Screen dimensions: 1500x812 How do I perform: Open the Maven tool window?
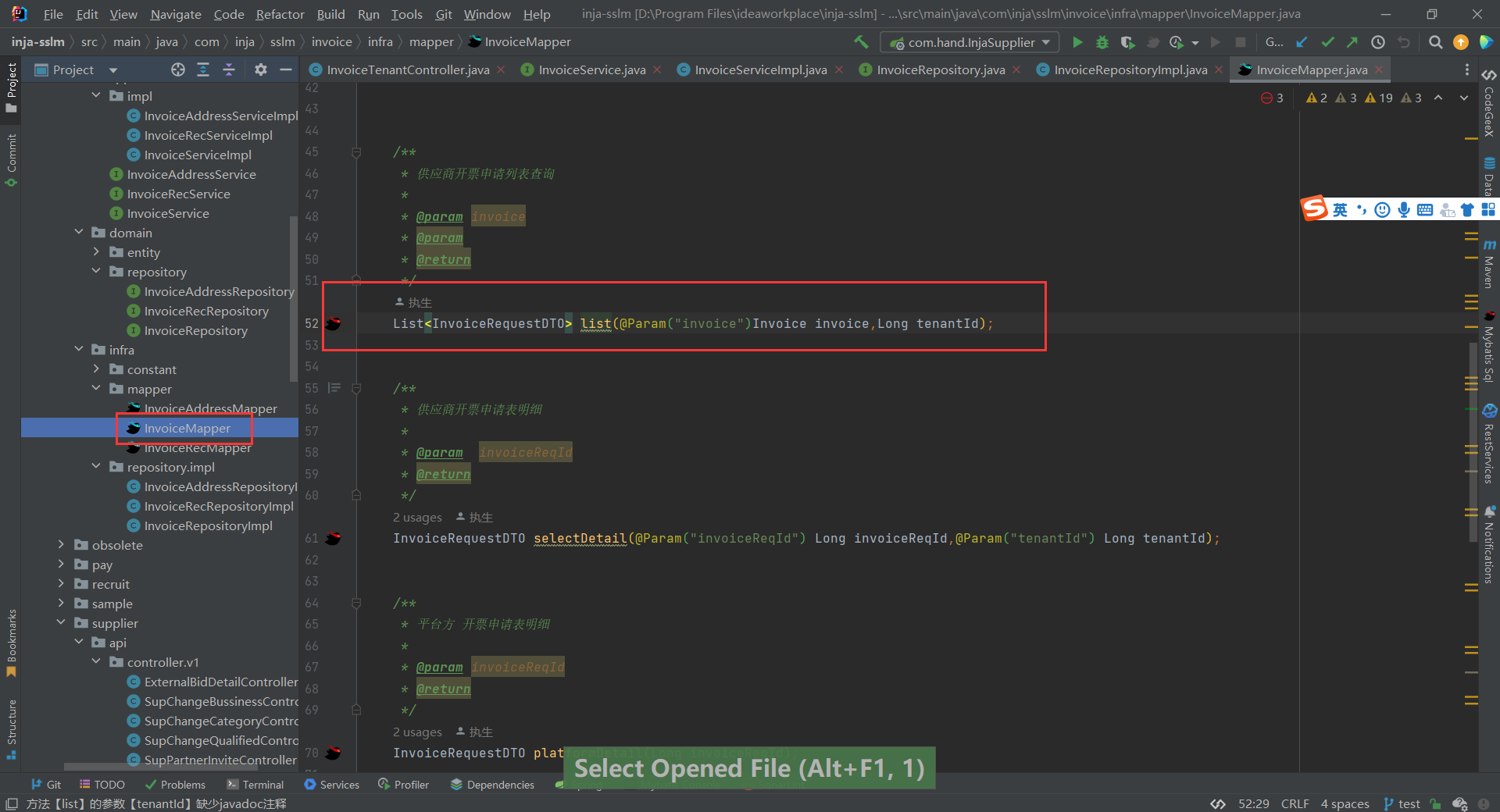(x=1489, y=264)
